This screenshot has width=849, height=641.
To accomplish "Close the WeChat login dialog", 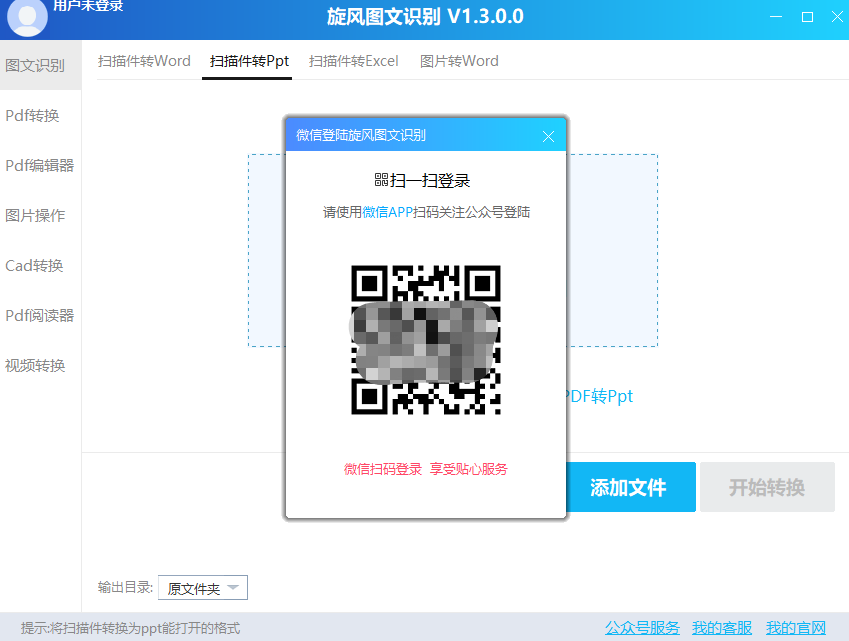I will coord(548,136).
